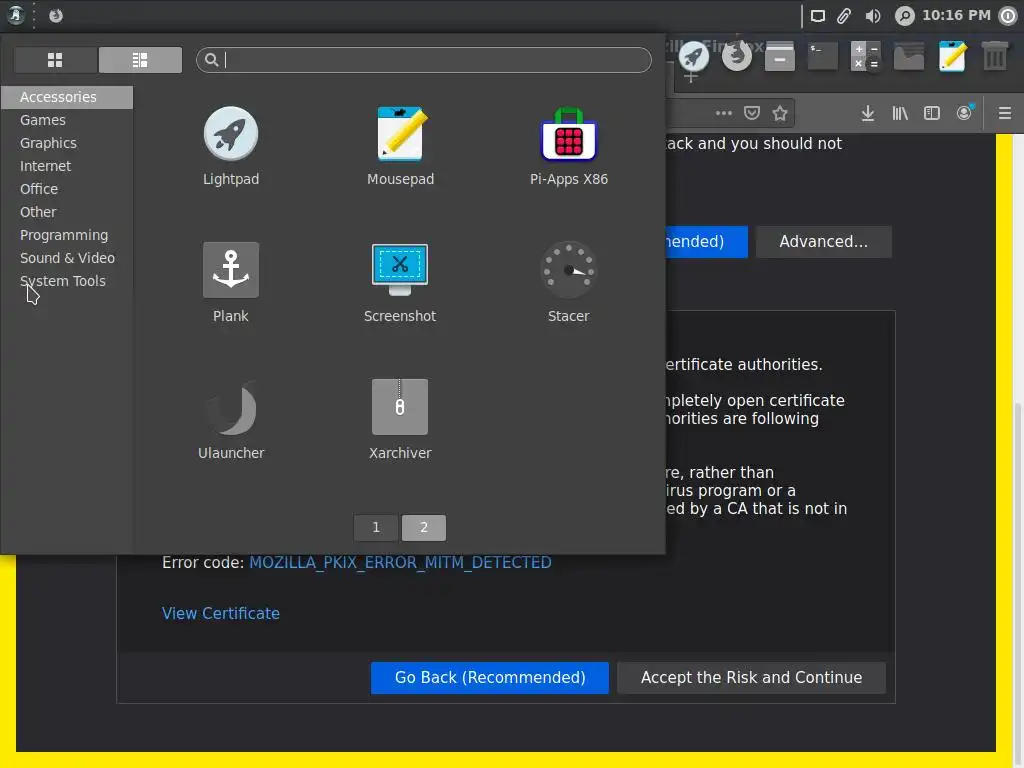Launch the Xarchiver archive manager
The image size is (1024, 768).
(x=400, y=420)
